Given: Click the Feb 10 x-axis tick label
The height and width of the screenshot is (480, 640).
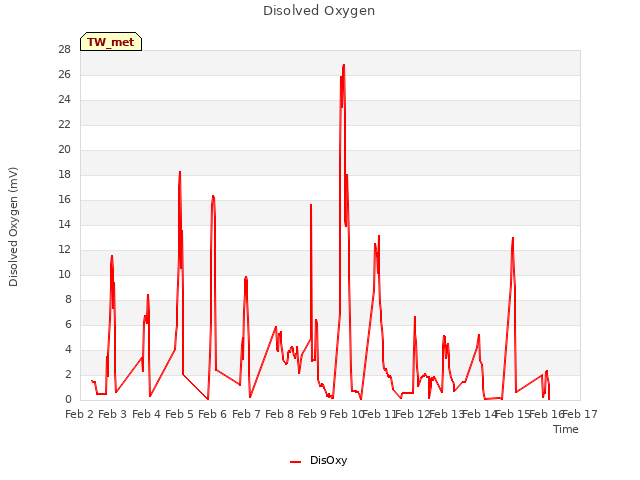Looking at the screenshot, I should (346, 414).
